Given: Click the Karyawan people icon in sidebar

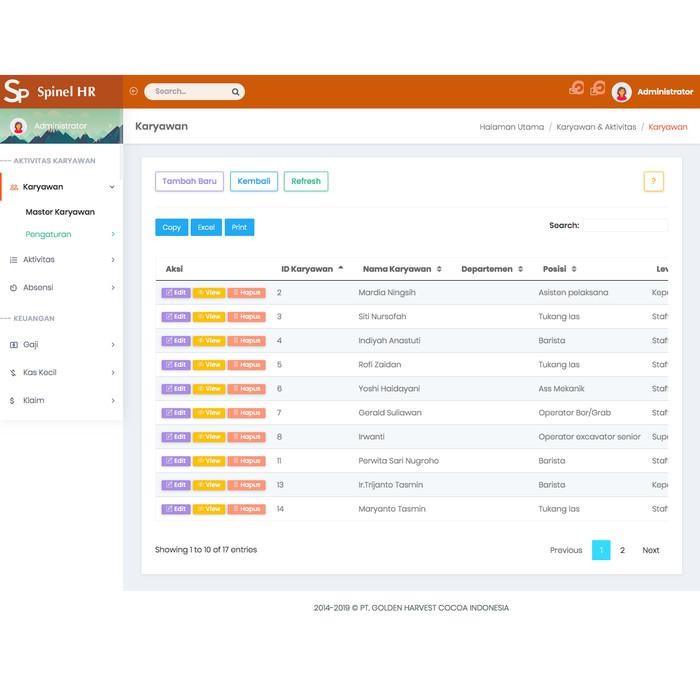Looking at the screenshot, I should coord(14,187).
